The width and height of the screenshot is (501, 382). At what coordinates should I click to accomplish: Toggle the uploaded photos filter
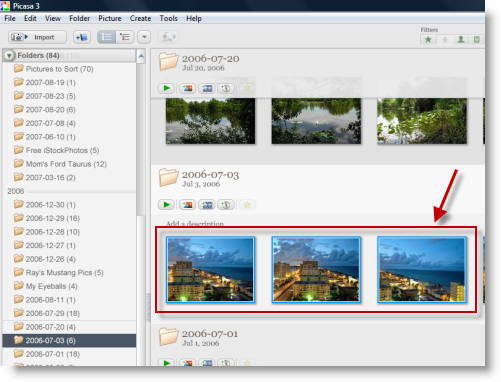(x=445, y=40)
